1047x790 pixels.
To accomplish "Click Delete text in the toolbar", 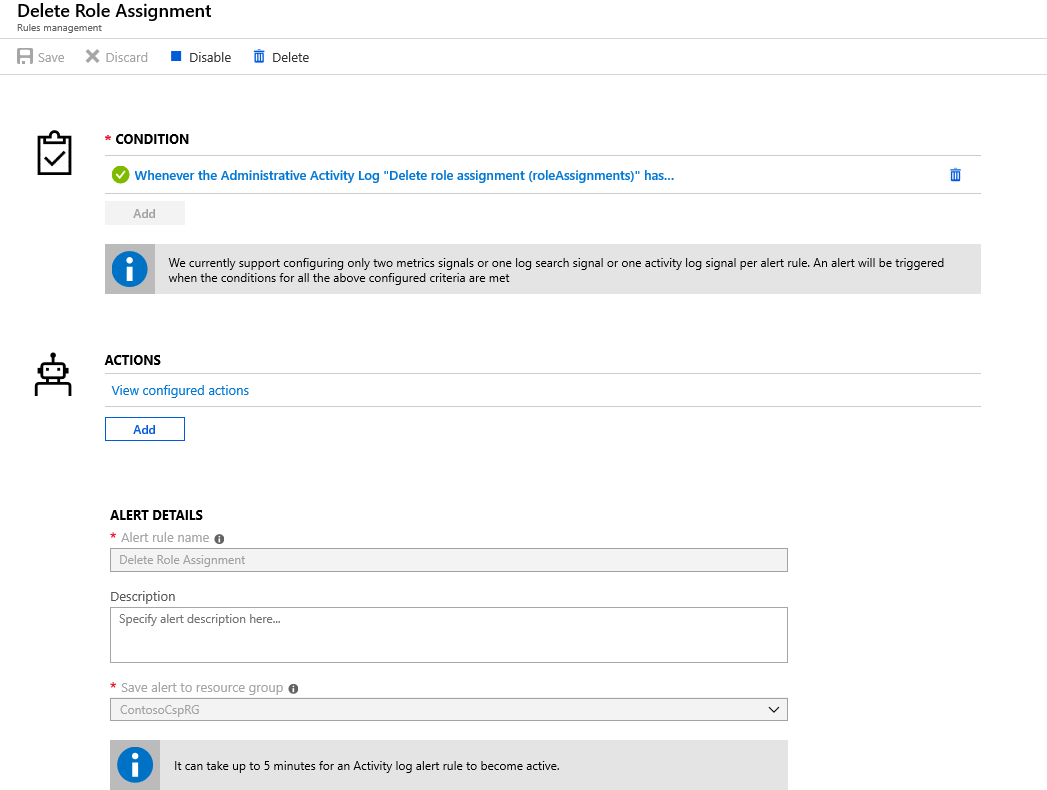I will [290, 57].
